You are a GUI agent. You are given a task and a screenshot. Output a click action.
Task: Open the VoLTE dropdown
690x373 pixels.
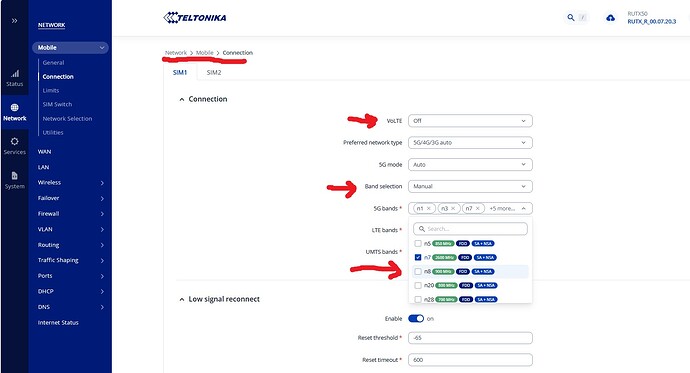(x=470, y=121)
